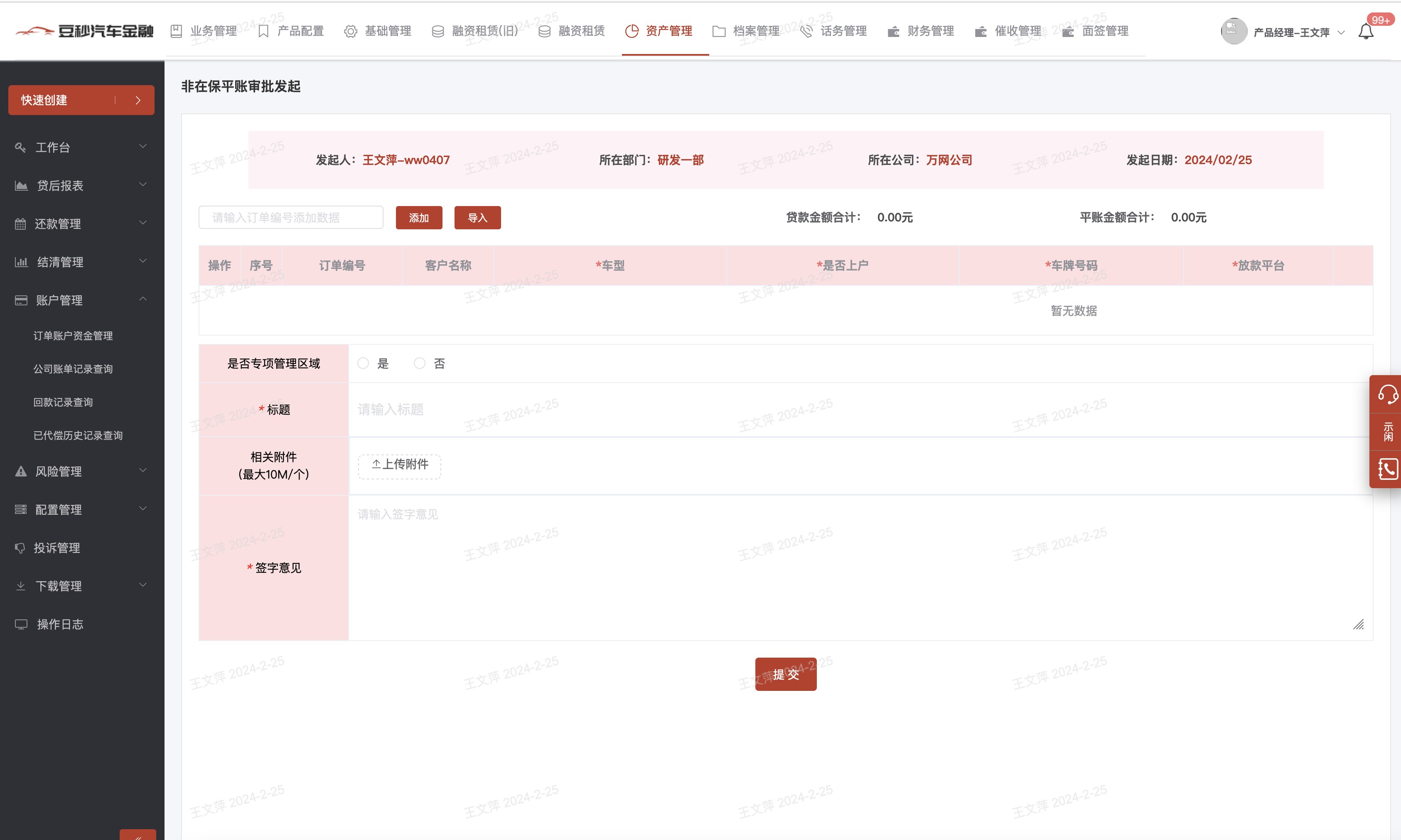
Task: Click the user avatar picture
Action: tap(1234, 32)
